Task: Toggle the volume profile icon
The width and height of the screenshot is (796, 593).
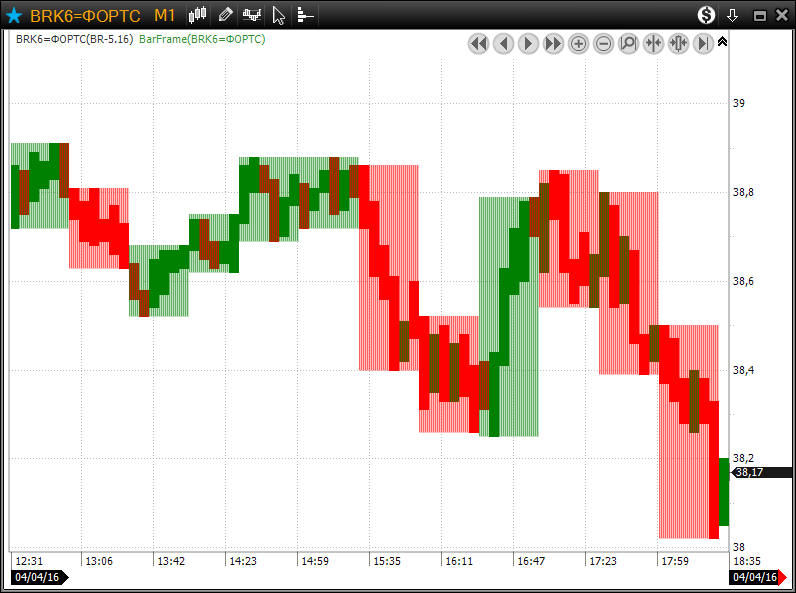Action: 305,15
